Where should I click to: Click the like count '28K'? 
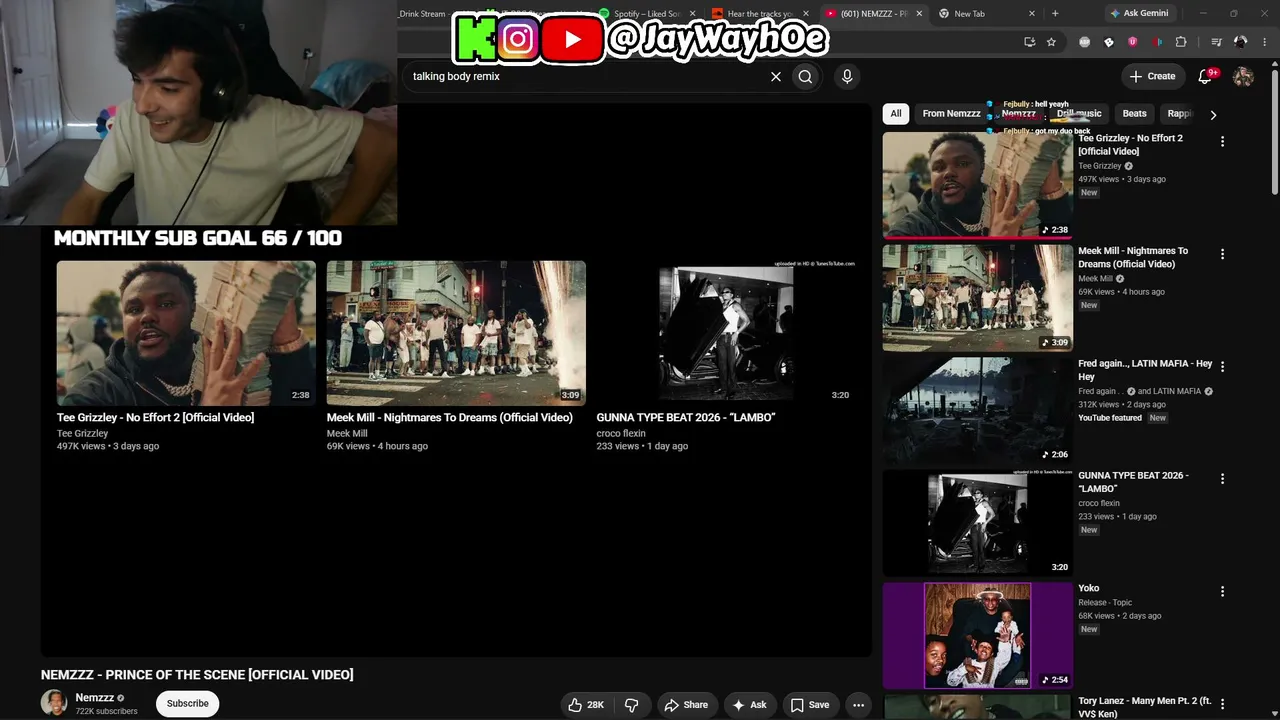point(595,705)
